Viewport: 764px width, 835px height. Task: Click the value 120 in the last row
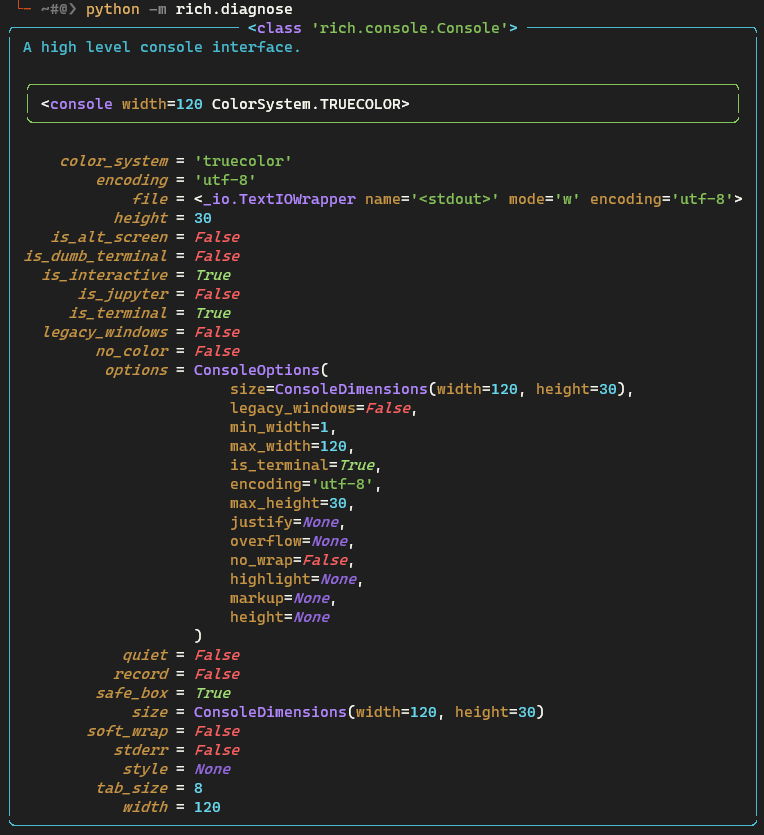pos(207,807)
